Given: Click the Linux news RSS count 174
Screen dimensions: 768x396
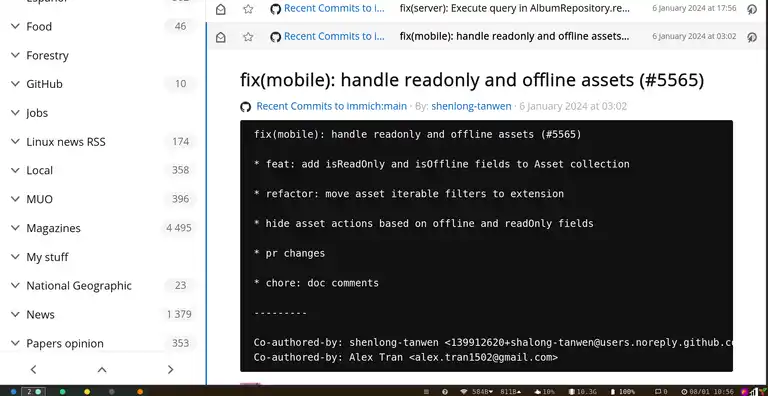Looking at the screenshot, I should click(x=180, y=142).
